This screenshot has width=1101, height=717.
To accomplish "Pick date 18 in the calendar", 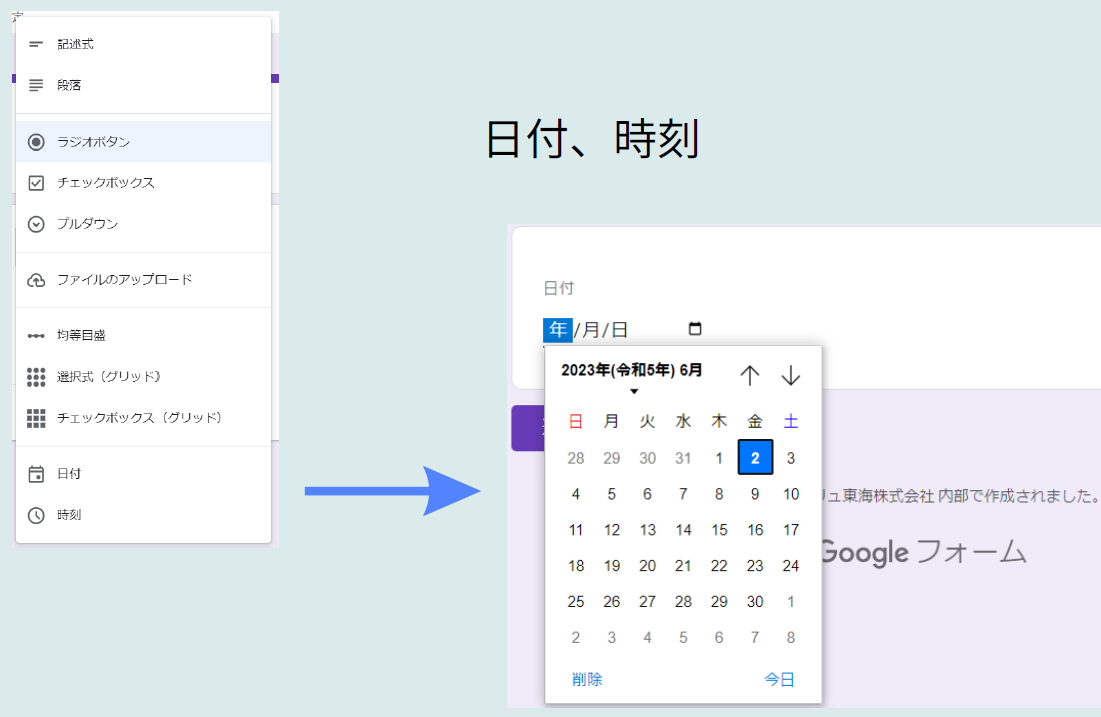I will (576, 565).
